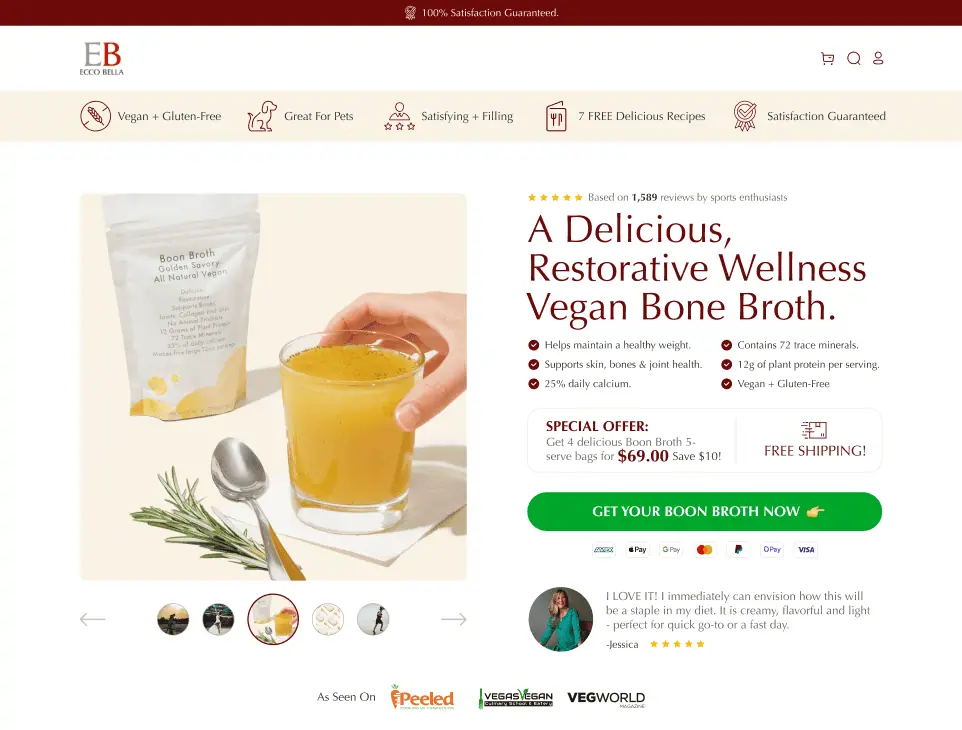
Task: Click the Peeled logo link
Action: [422, 697]
